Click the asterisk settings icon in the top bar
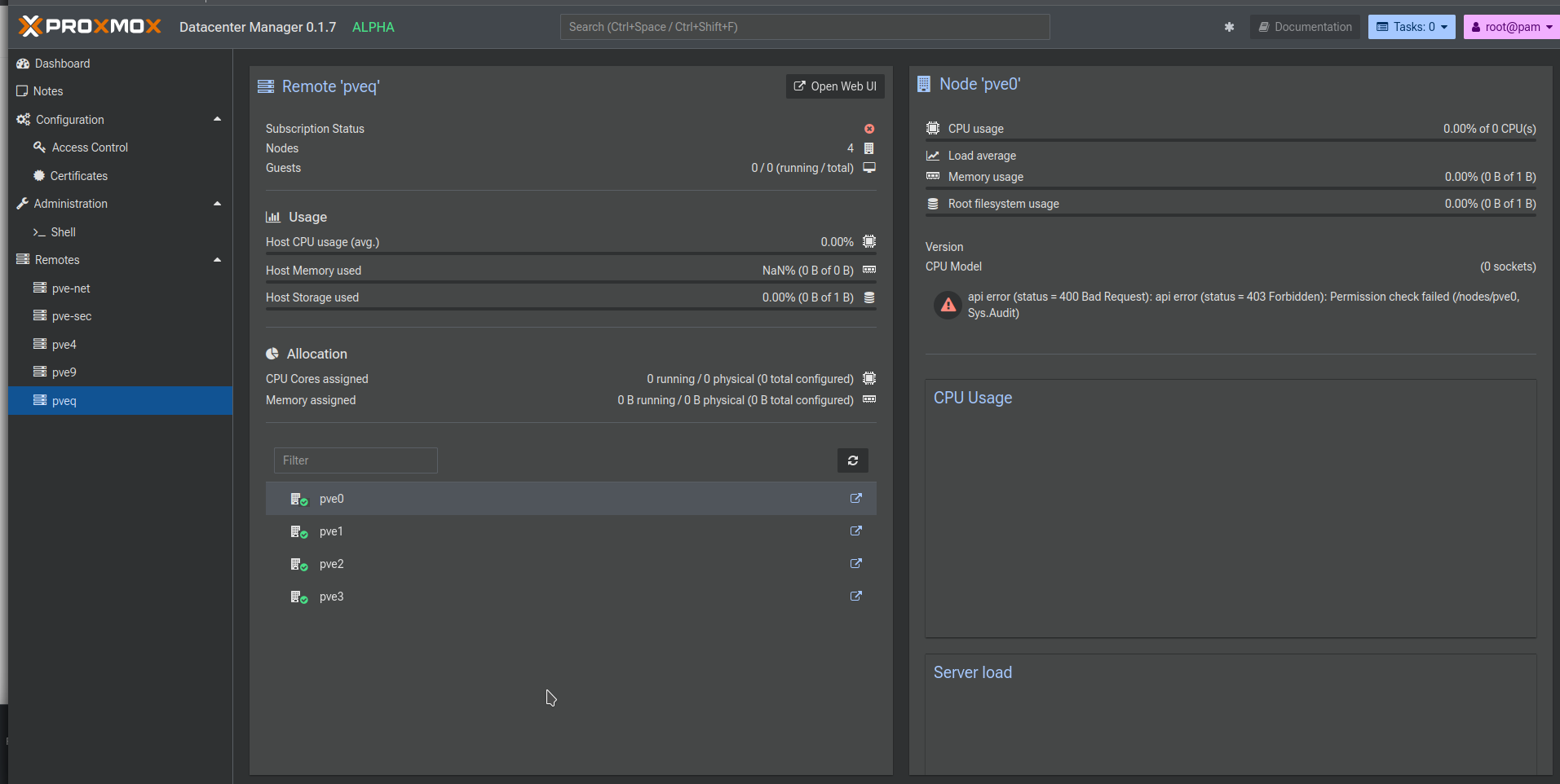Screen dimensions: 1560x784 tap(1229, 26)
